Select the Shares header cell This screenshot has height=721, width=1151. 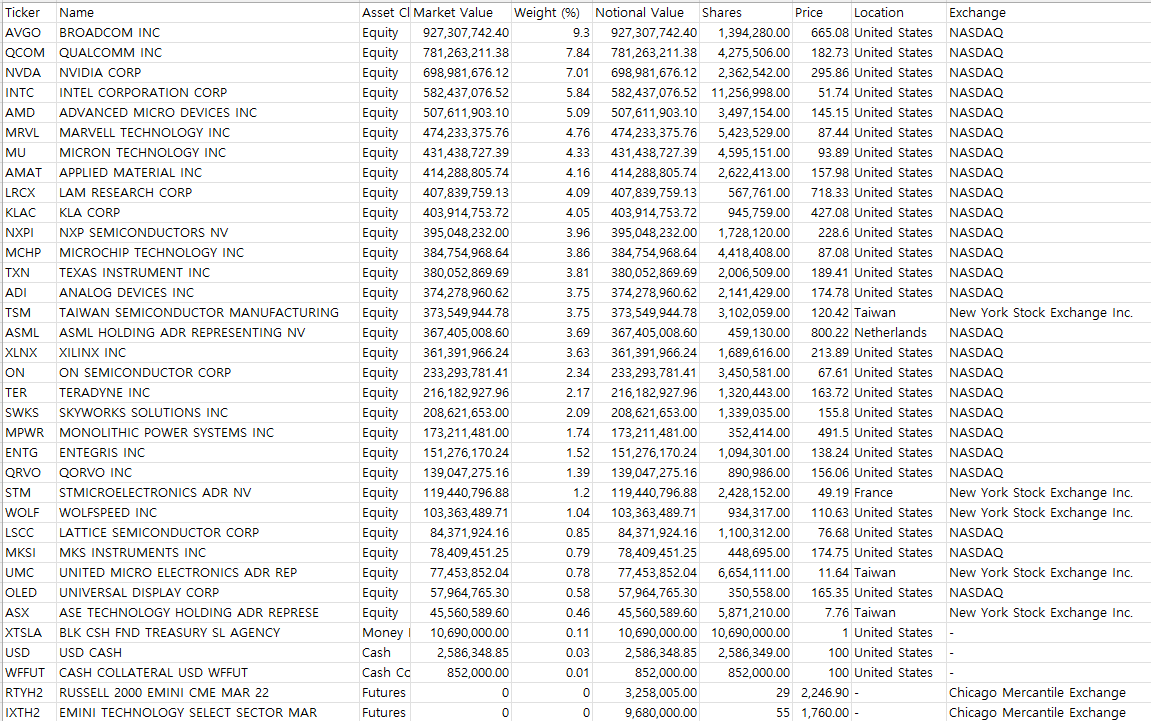(745, 12)
